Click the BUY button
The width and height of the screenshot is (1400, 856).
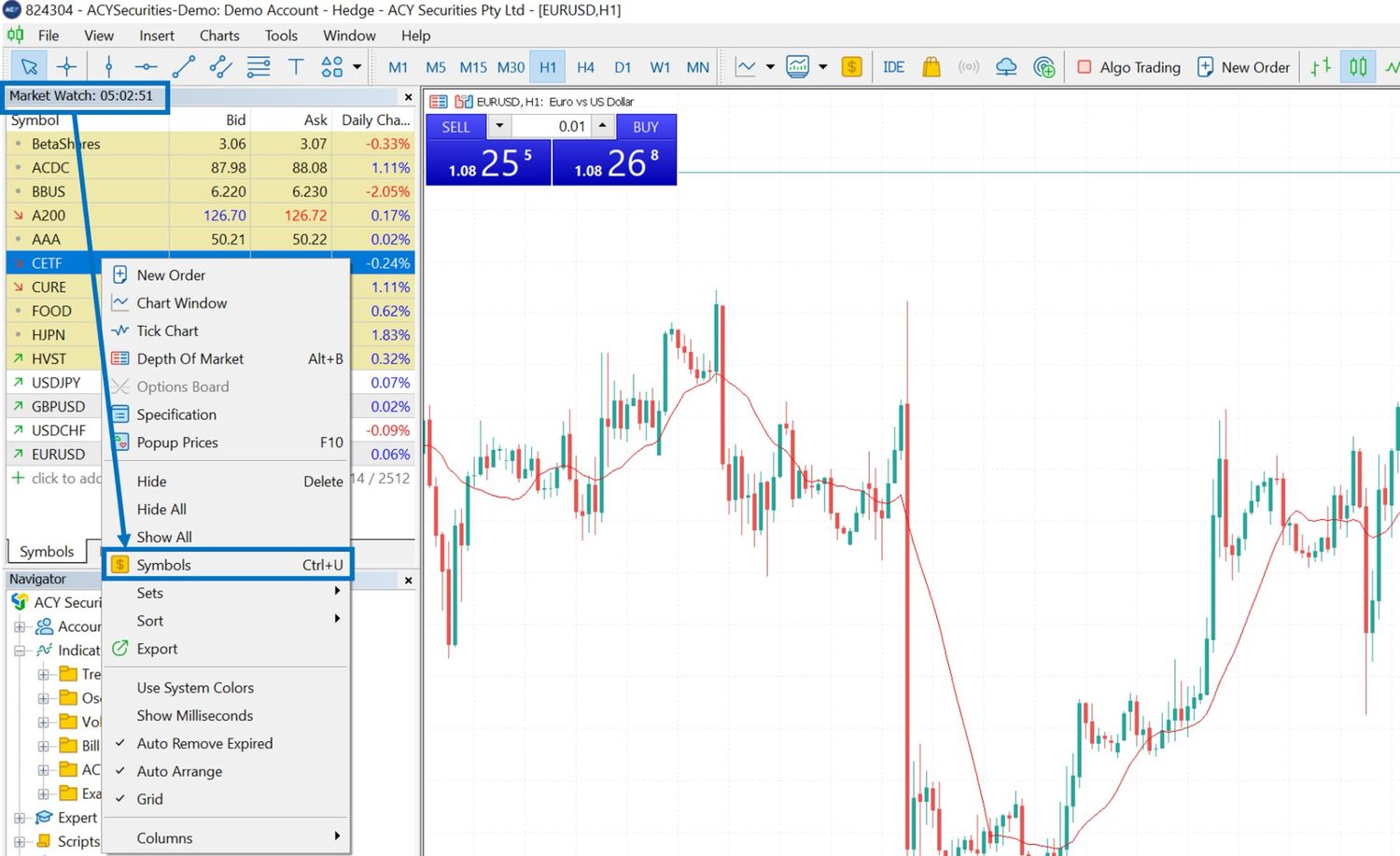point(645,127)
